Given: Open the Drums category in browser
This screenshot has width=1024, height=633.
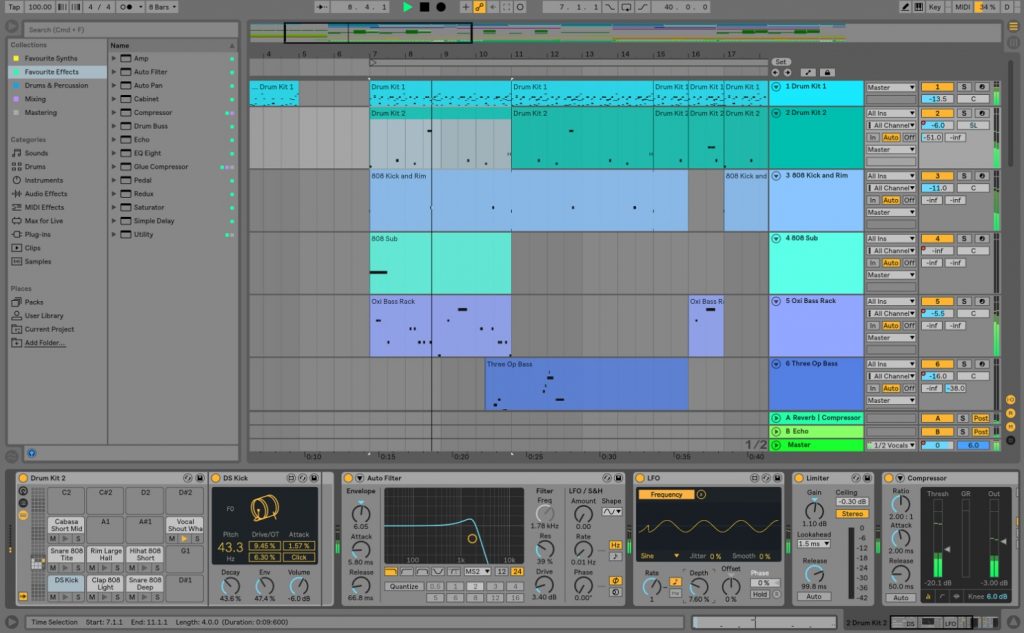Looking at the screenshot, I should (35, 167).
